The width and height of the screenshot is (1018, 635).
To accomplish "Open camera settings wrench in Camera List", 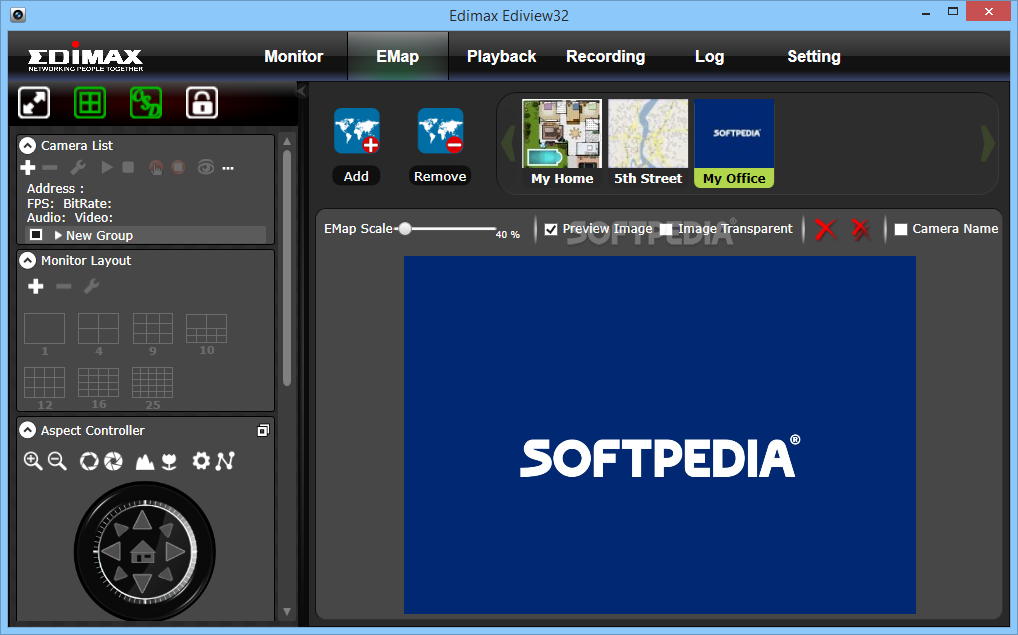I will (78, 168).
